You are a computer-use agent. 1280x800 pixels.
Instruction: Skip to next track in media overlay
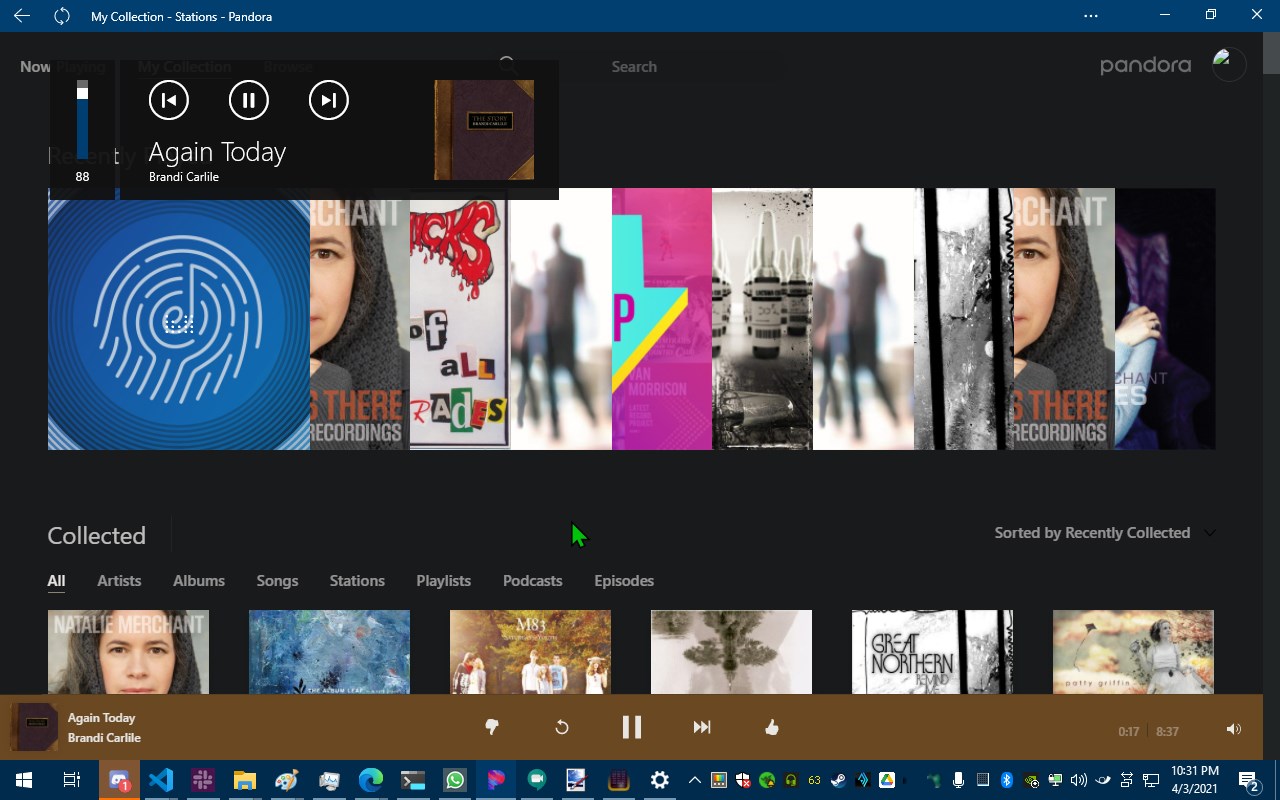point(329,100)
